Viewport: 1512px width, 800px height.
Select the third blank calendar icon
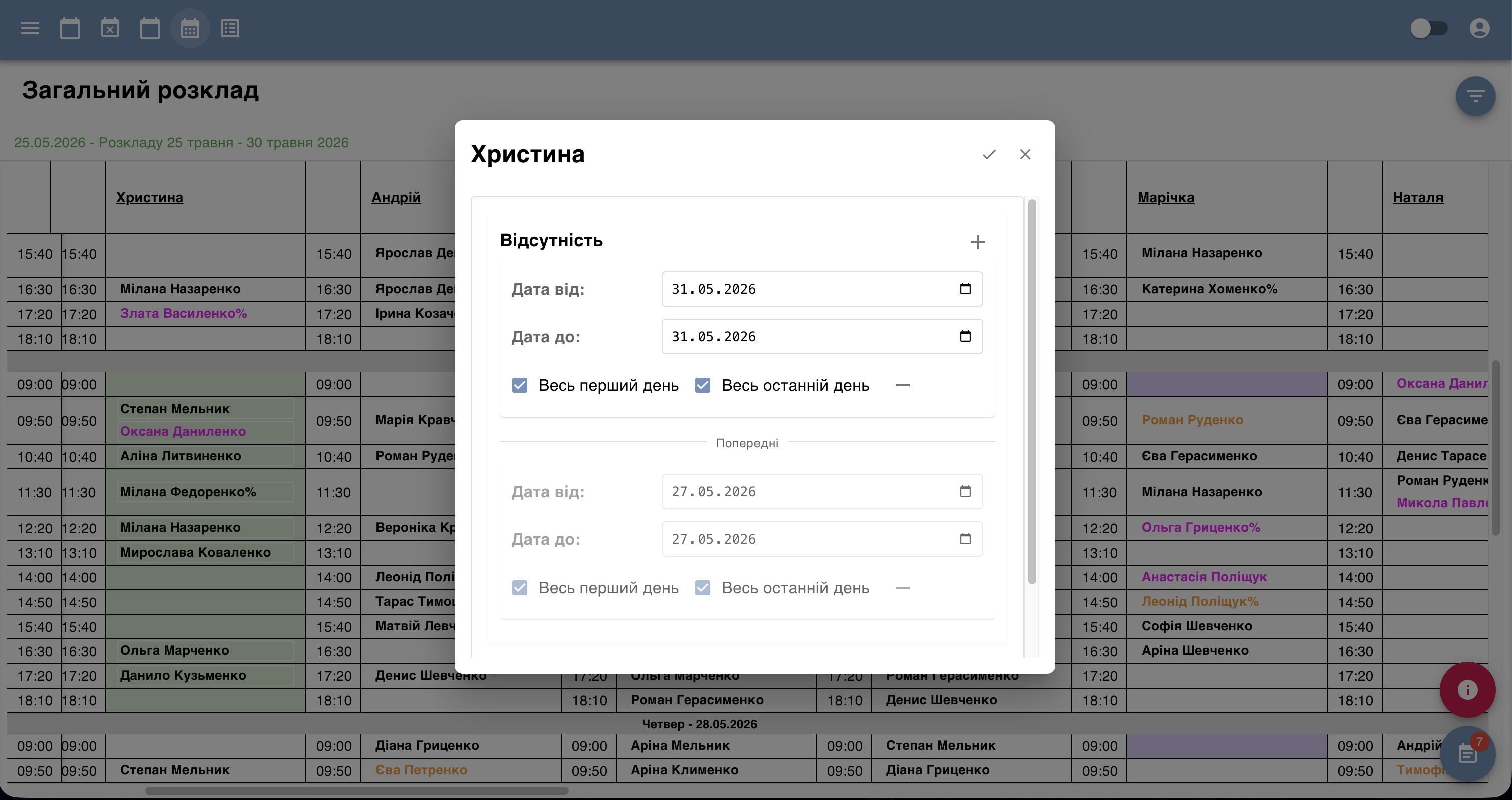[150, 28]
